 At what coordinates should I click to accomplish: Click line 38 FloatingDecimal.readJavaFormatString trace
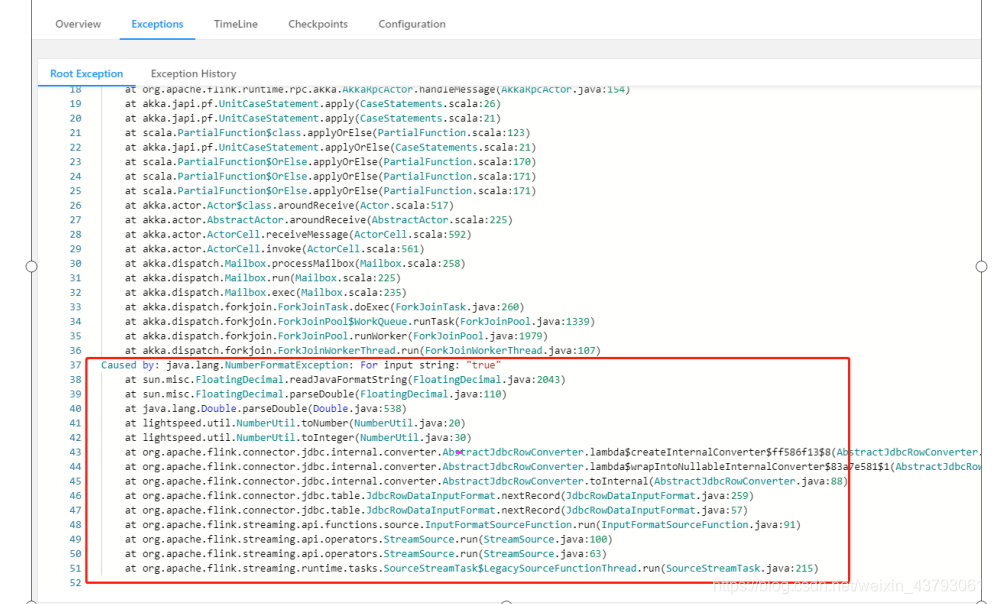coord(345,379)
